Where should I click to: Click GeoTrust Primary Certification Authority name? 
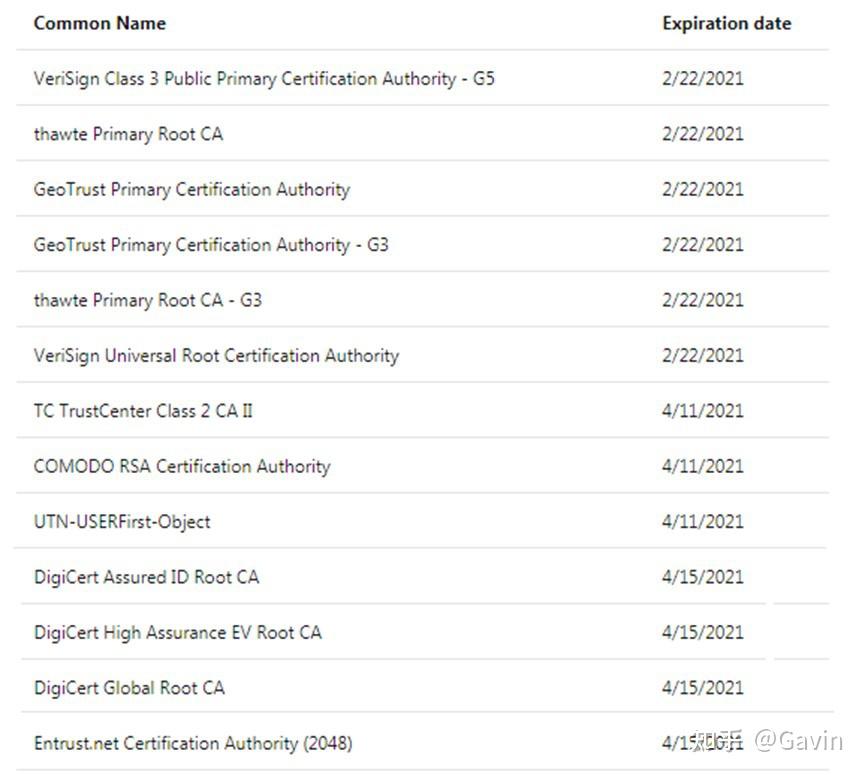(x=192, y=189)
